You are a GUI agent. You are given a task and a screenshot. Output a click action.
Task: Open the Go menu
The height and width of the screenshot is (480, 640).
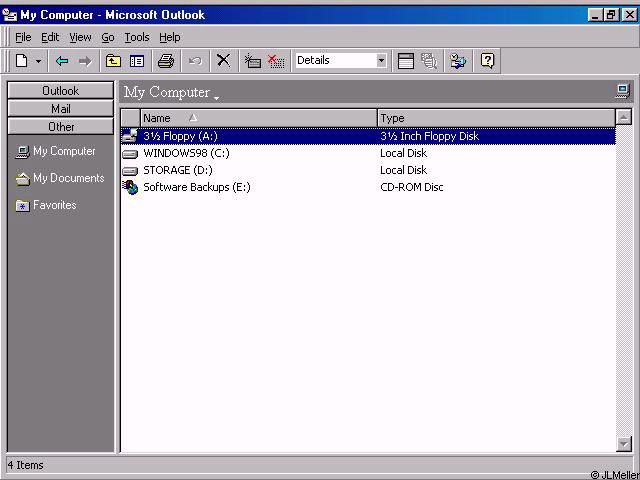(x=108, y=38)
